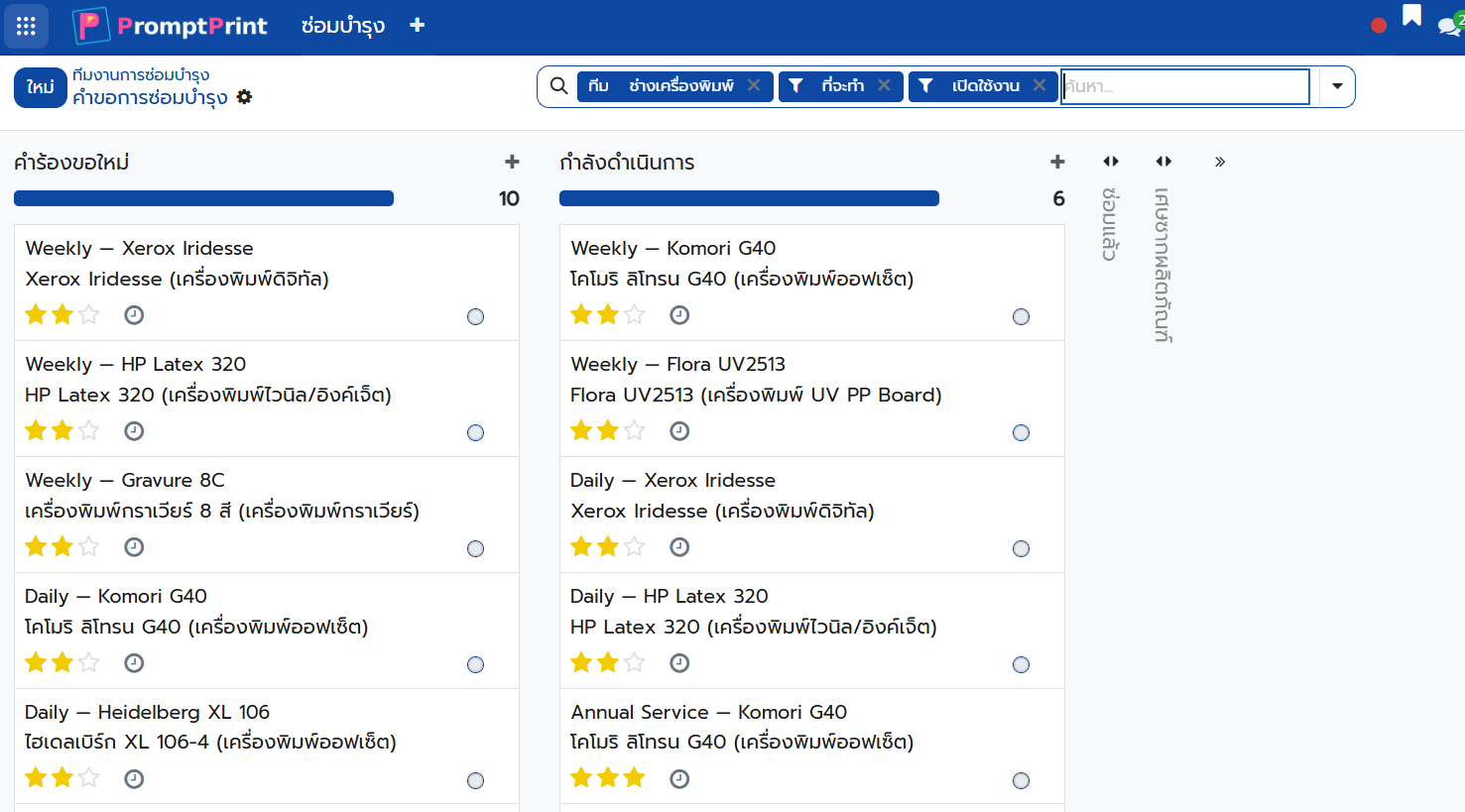Image resolution: width=1465 pixels, height=812 pixels.
Task: Add a card to กำลังดำเนินการ column
Action: pos(1057,162)
